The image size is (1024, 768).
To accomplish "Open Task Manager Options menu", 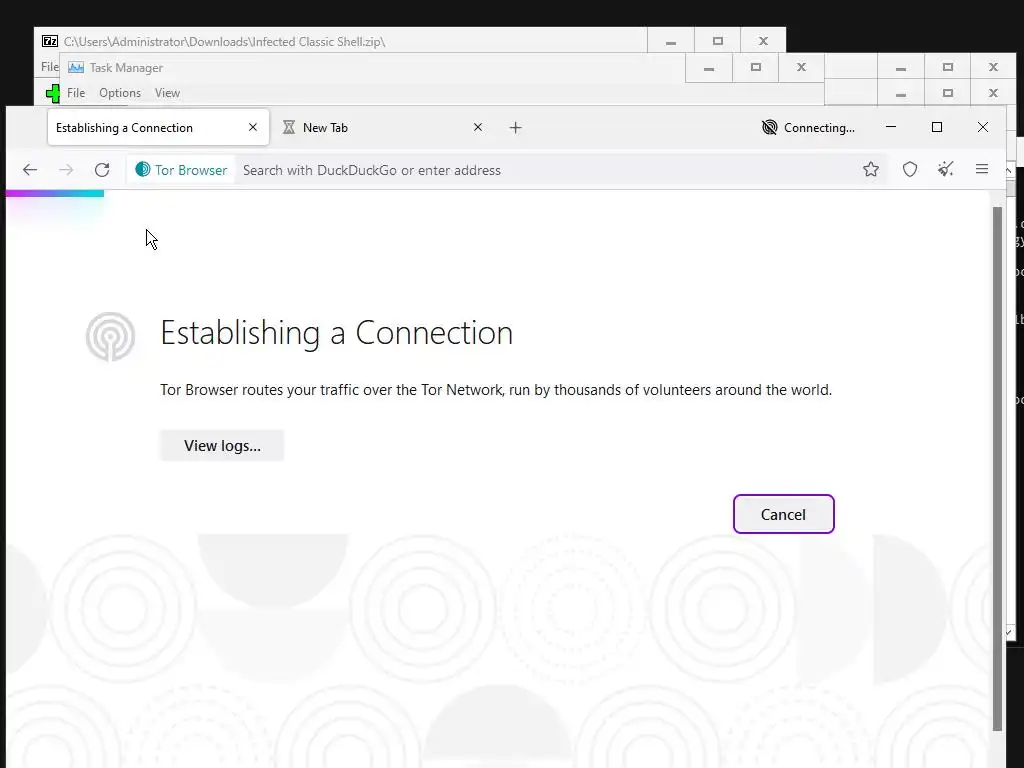I will [120, 93].
